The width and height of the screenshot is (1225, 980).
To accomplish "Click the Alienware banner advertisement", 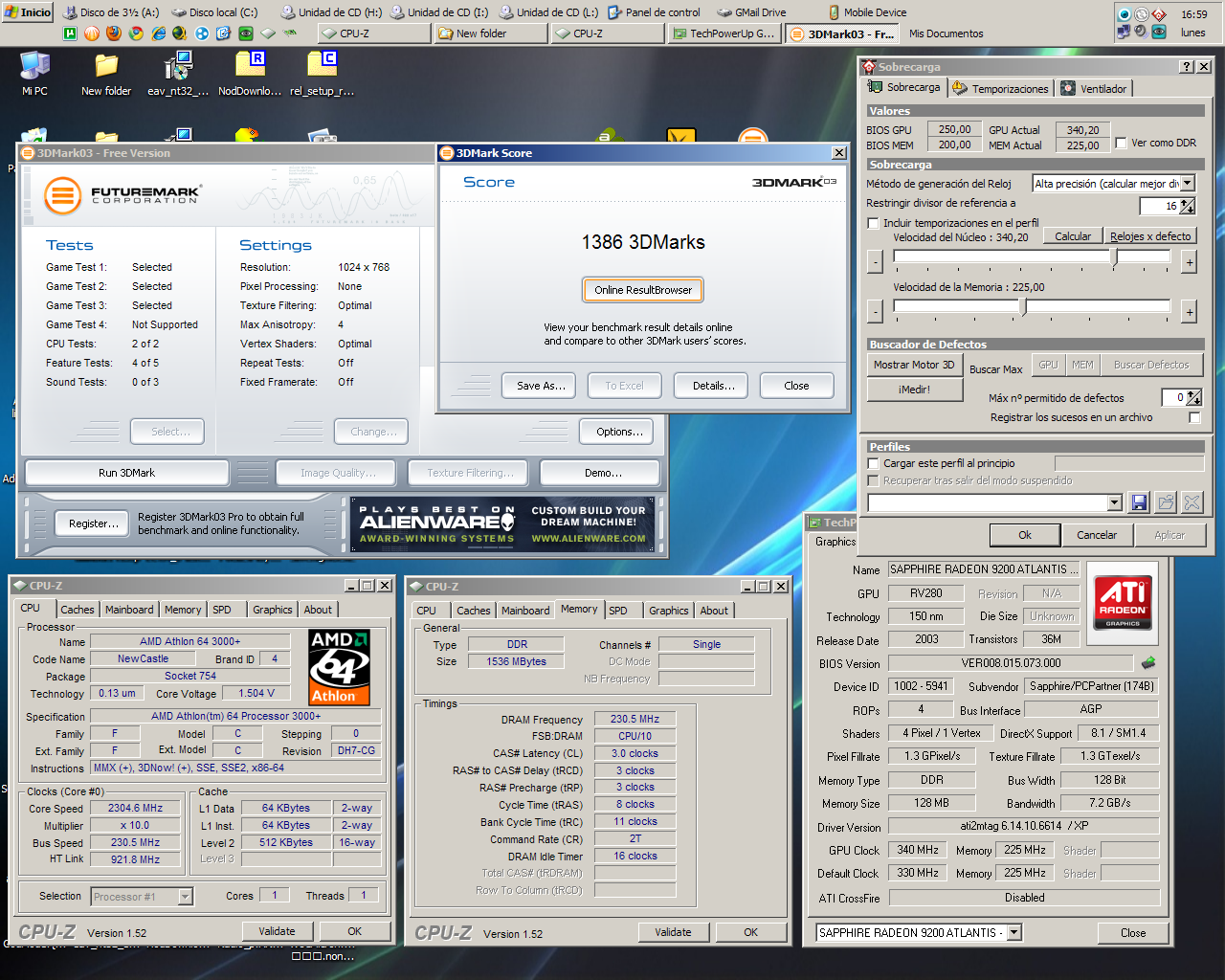I will [503, 525].
